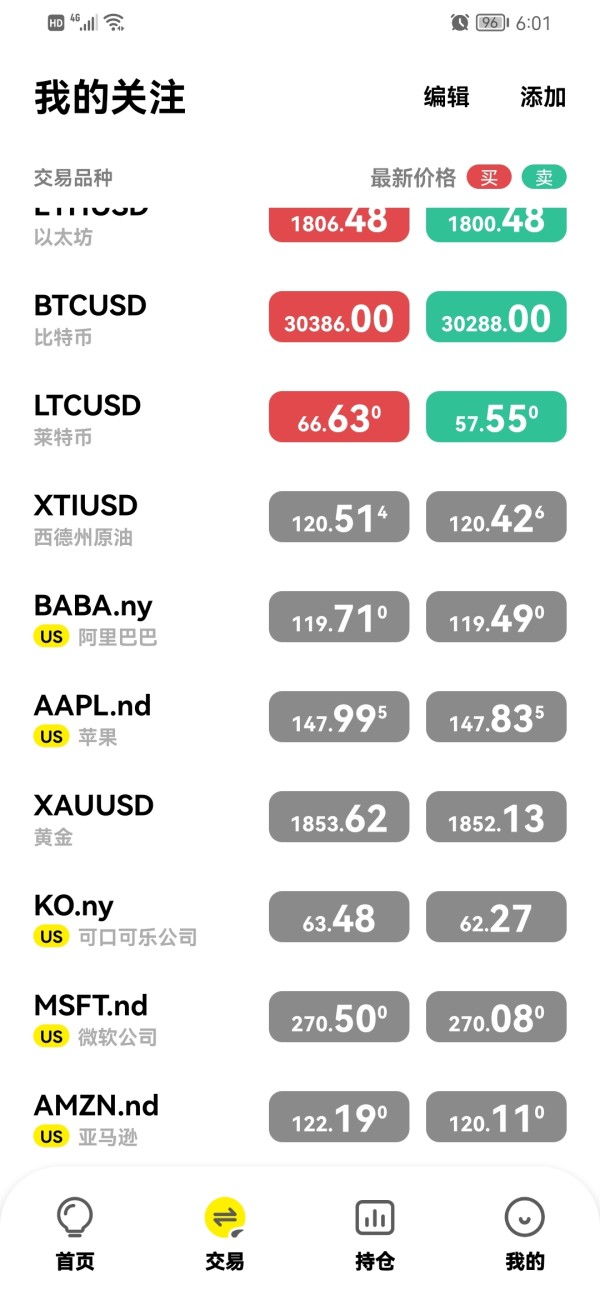Open the AAPL.nd 苹果 row

coord(140,717)
